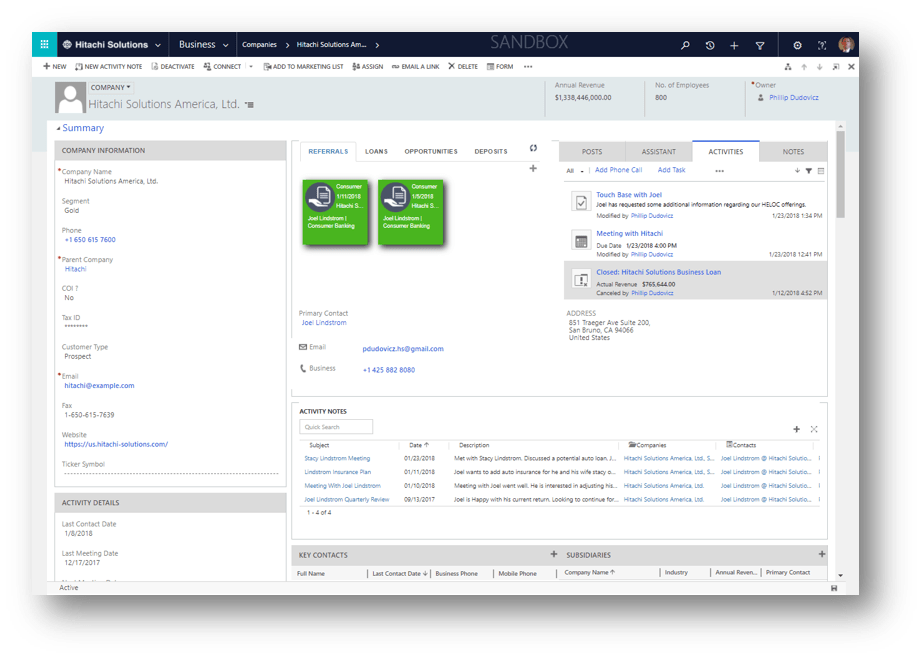Add a key contact with the plus icon
Image resolution: width=924 pixels, height=660 pixels.
[x=553, y=554]
